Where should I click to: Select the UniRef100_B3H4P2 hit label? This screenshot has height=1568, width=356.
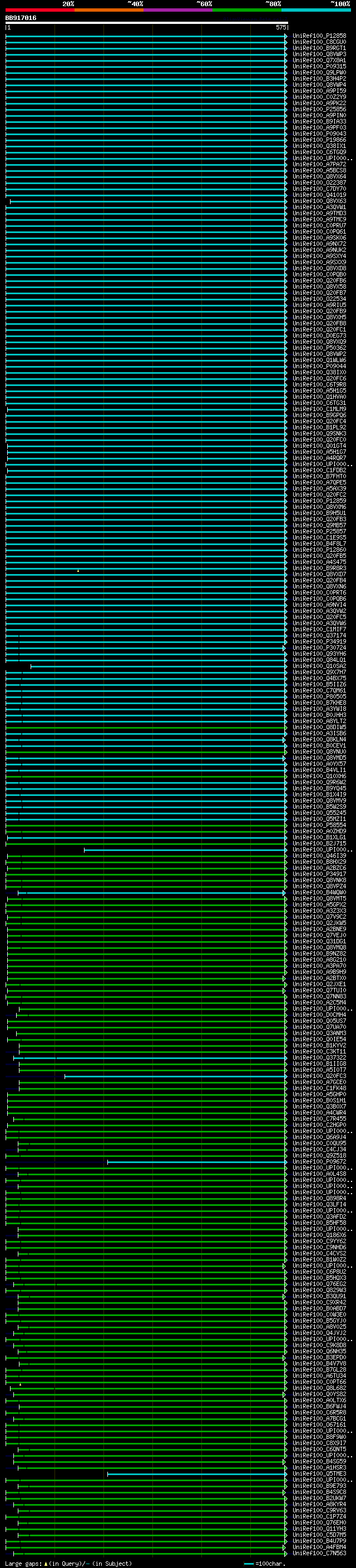(319, 78)
